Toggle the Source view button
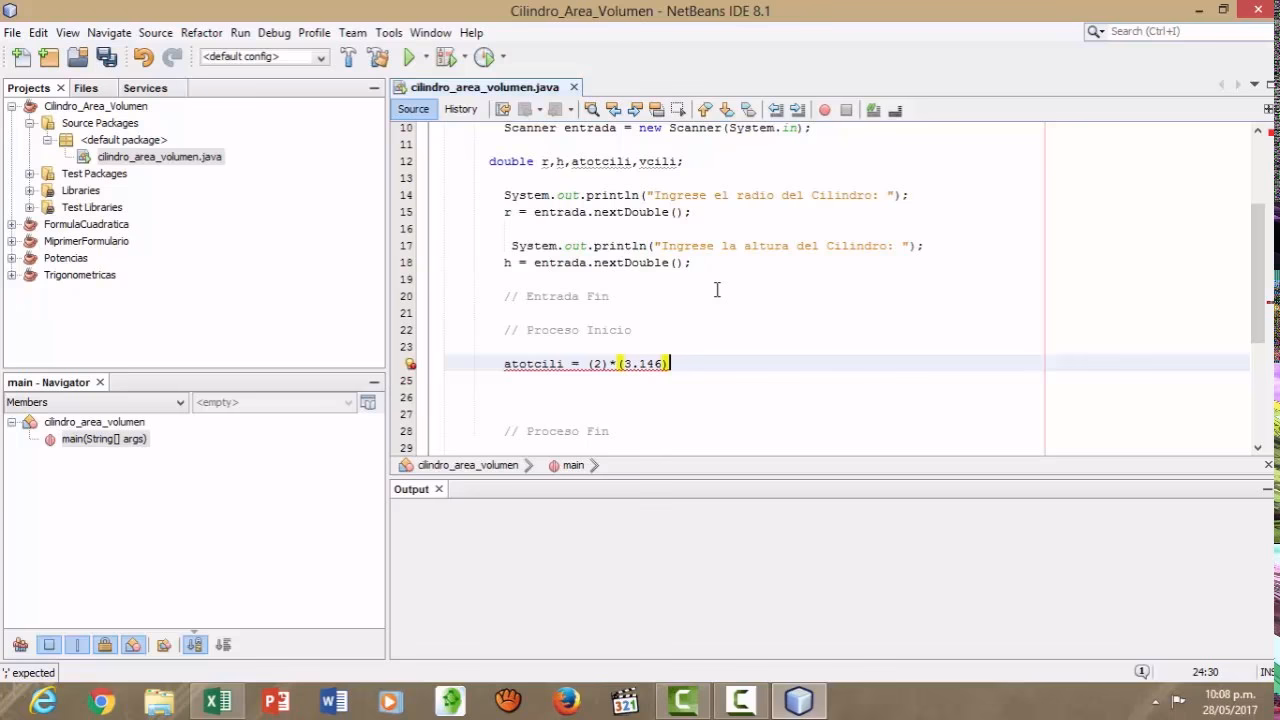Viewport: 1280px width, 720px height. [413, 109]
